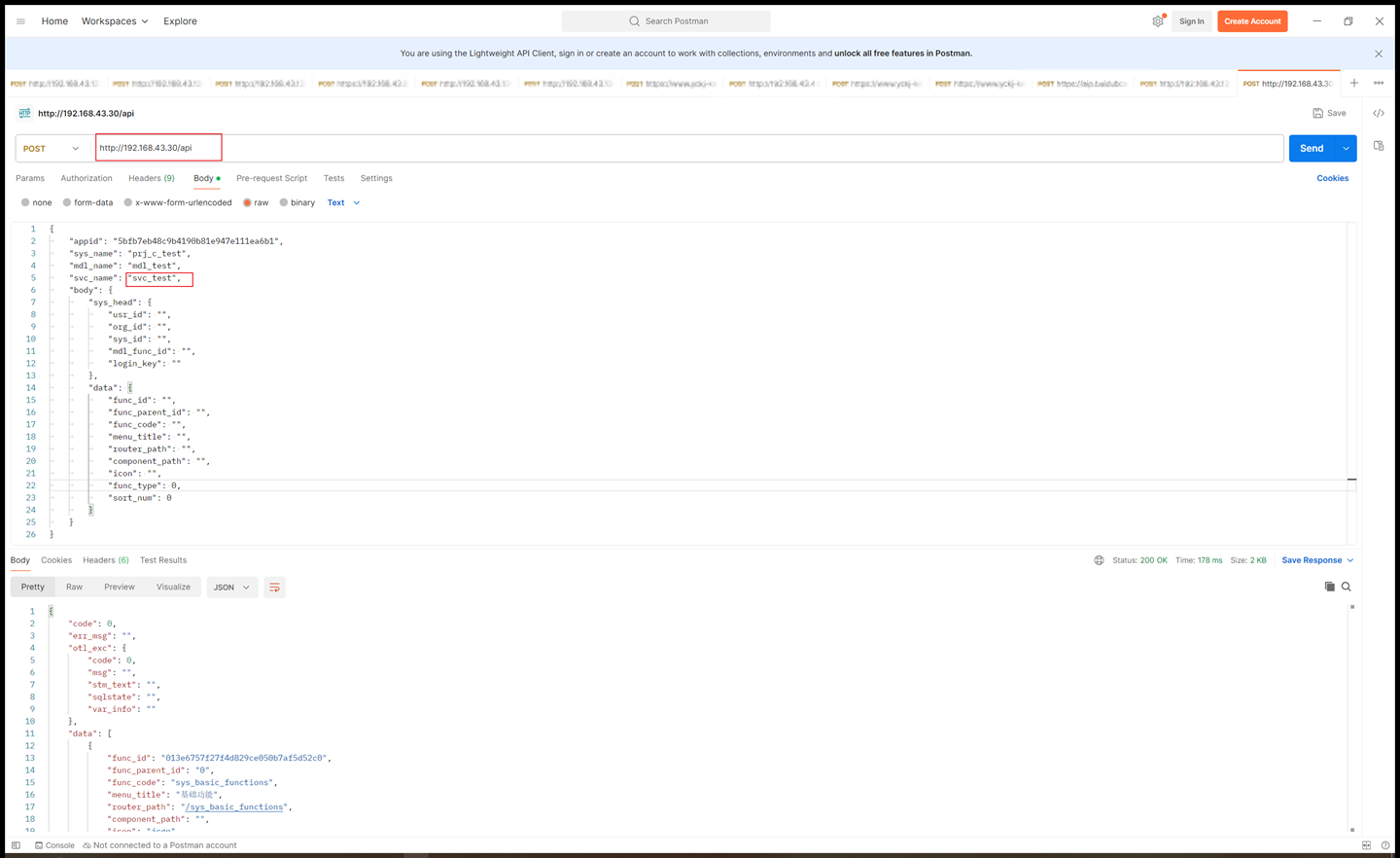Open the tab options ellipsis
1400x858 pixels.
[x=1379, y=84]
